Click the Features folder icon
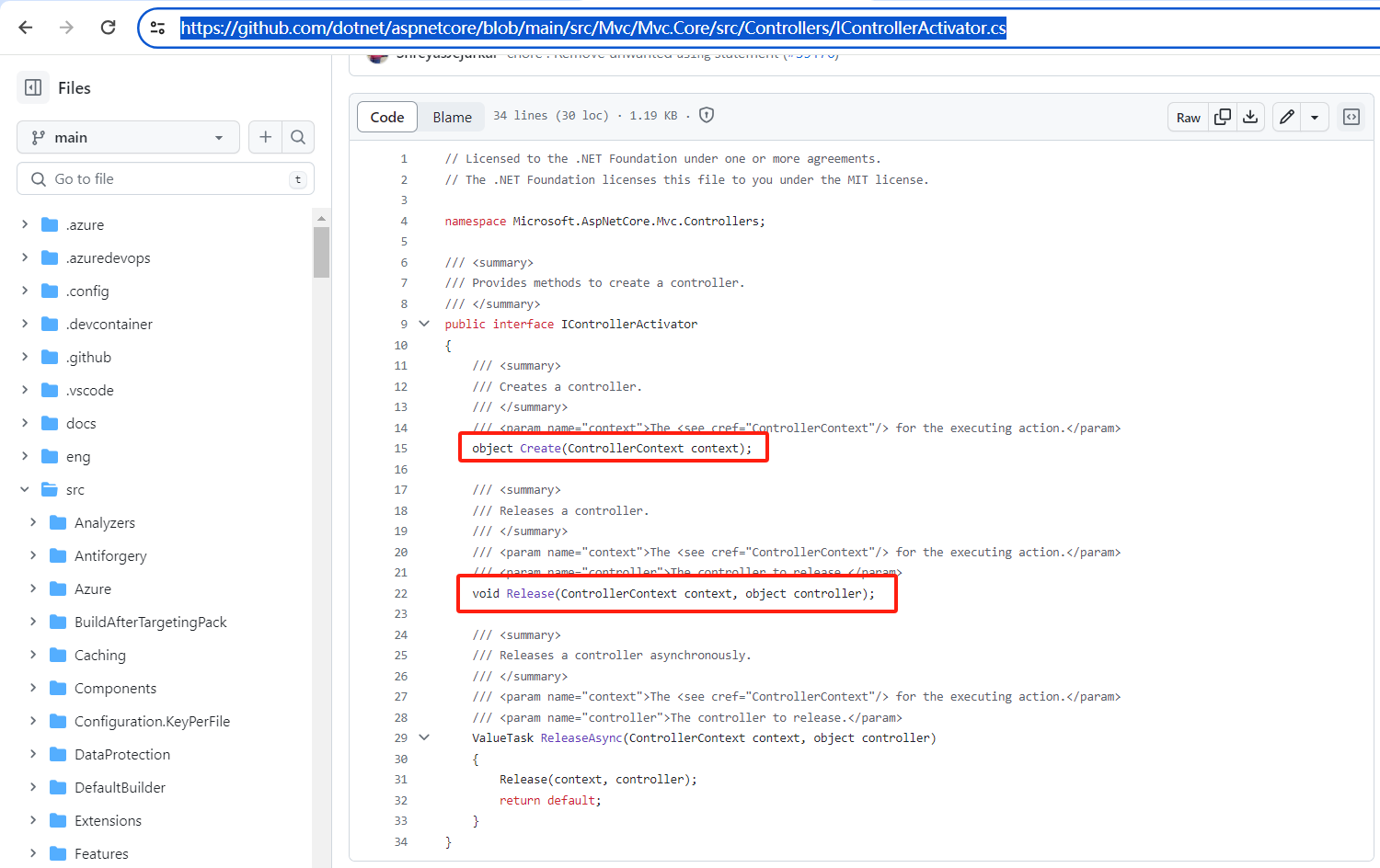Viewport: 1380px width, 868px height. coord(59,853)
